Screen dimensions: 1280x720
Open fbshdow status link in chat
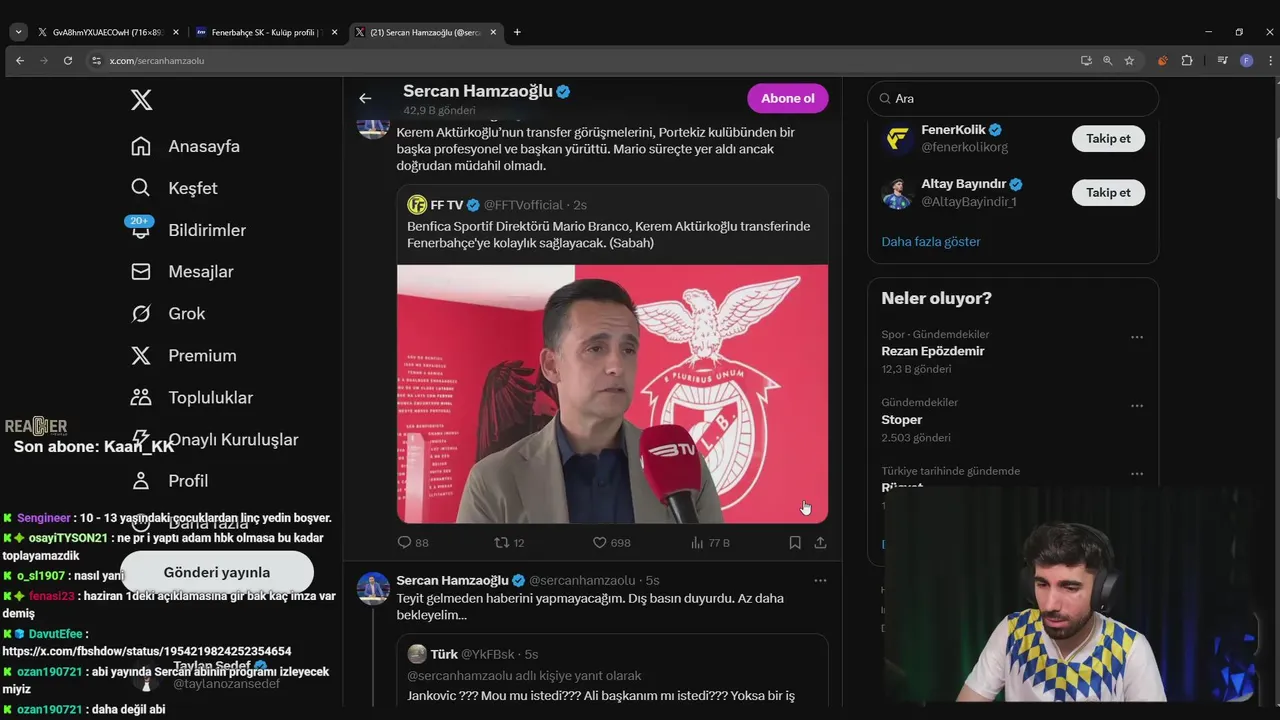click(147, 651)
